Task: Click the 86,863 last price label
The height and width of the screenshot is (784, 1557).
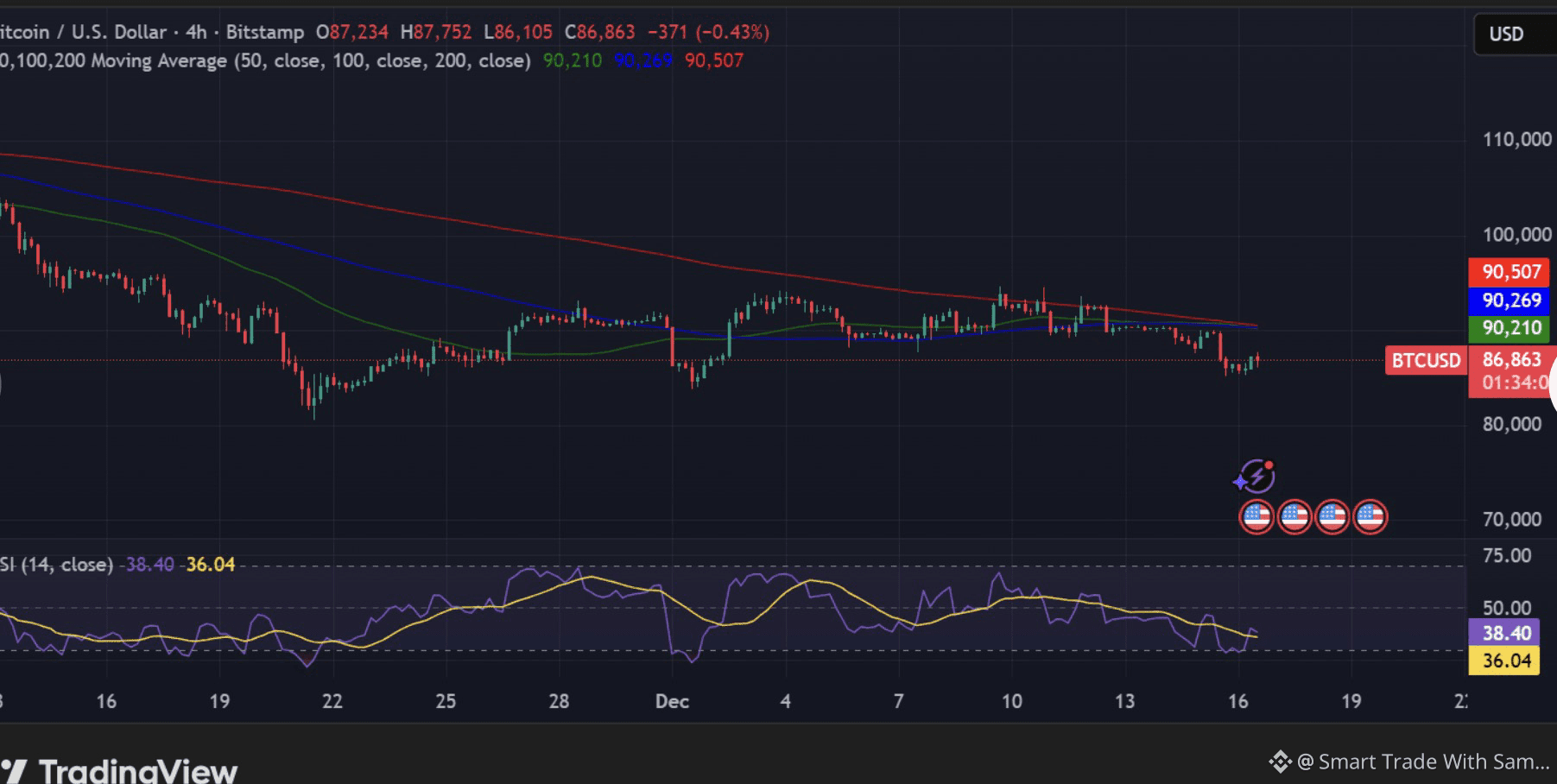Action: click(x=1512, y=359)
